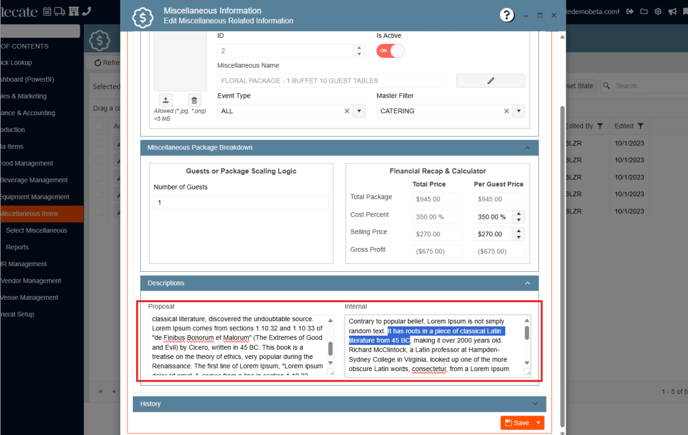
Task: Decrease the ID spinner value
Action: 359,54
